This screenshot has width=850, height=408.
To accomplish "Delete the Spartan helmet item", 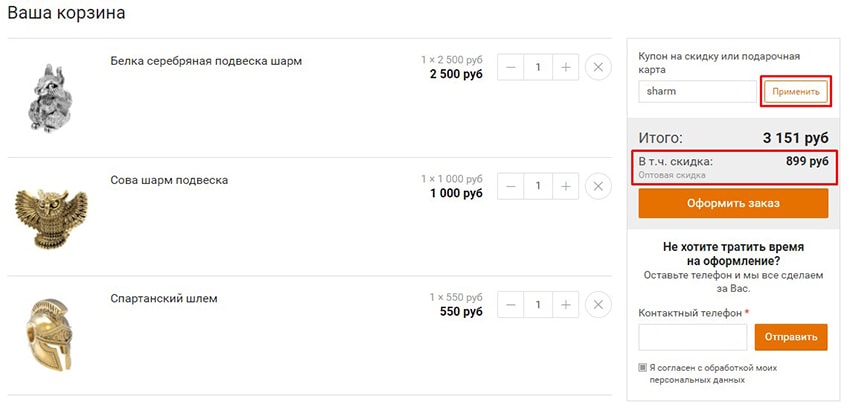I will [x=597, y=304].
